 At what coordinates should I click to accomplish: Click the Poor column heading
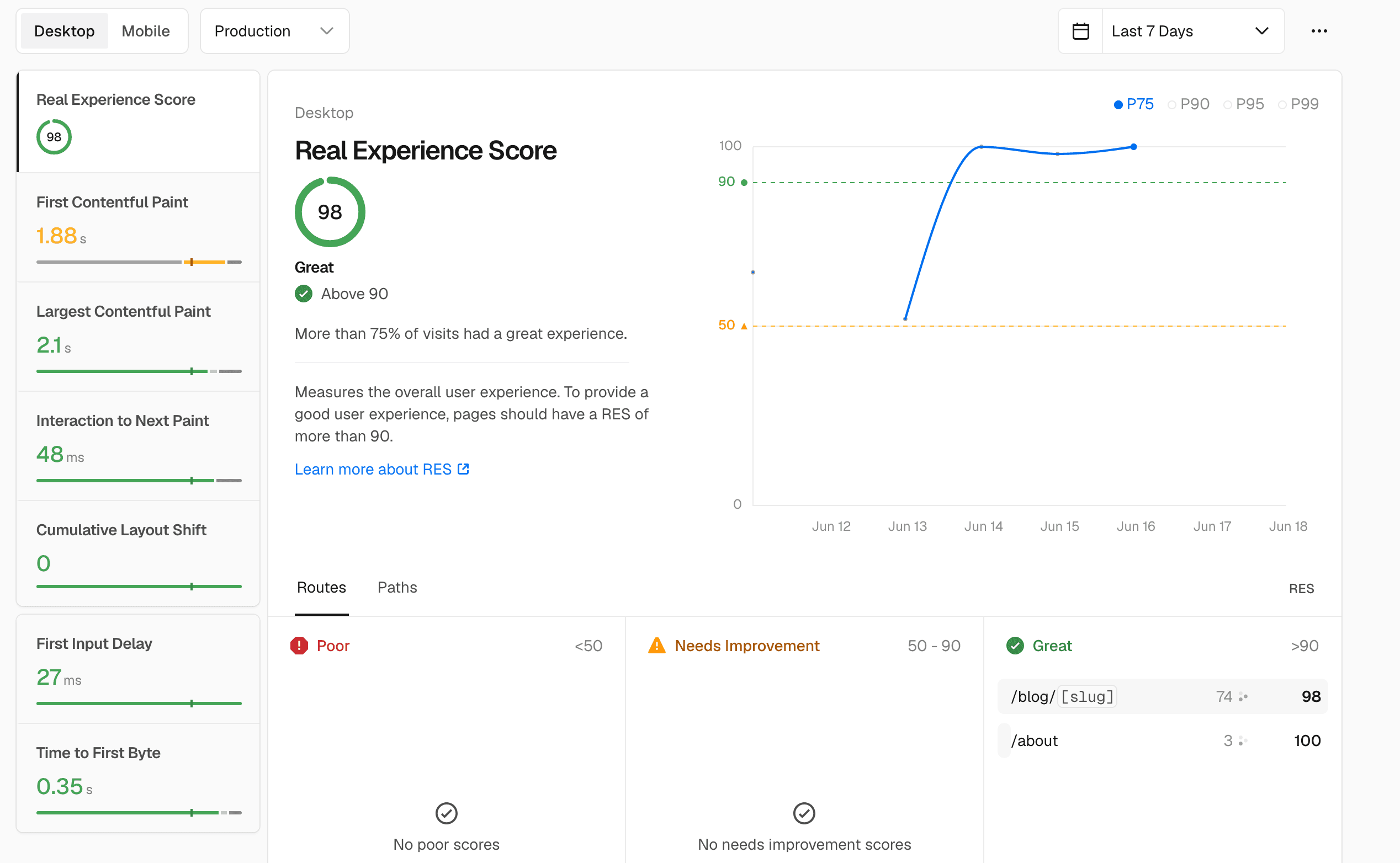point(333,646)
